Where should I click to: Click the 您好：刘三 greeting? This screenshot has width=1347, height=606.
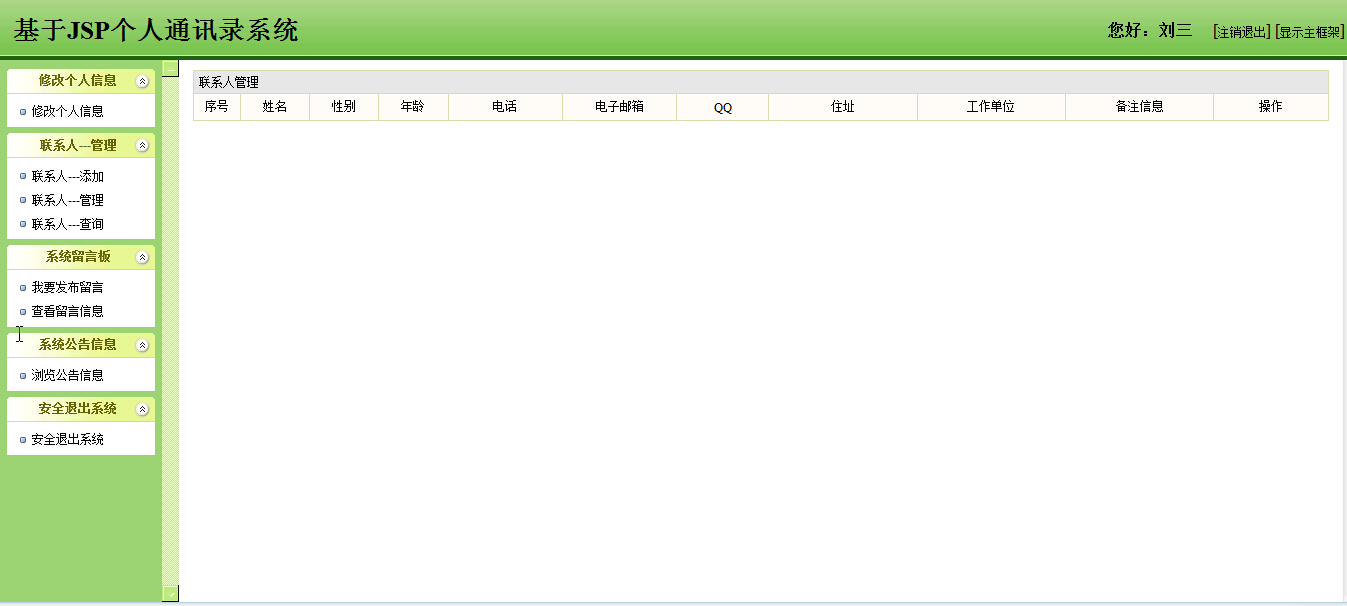[1150, 31]
